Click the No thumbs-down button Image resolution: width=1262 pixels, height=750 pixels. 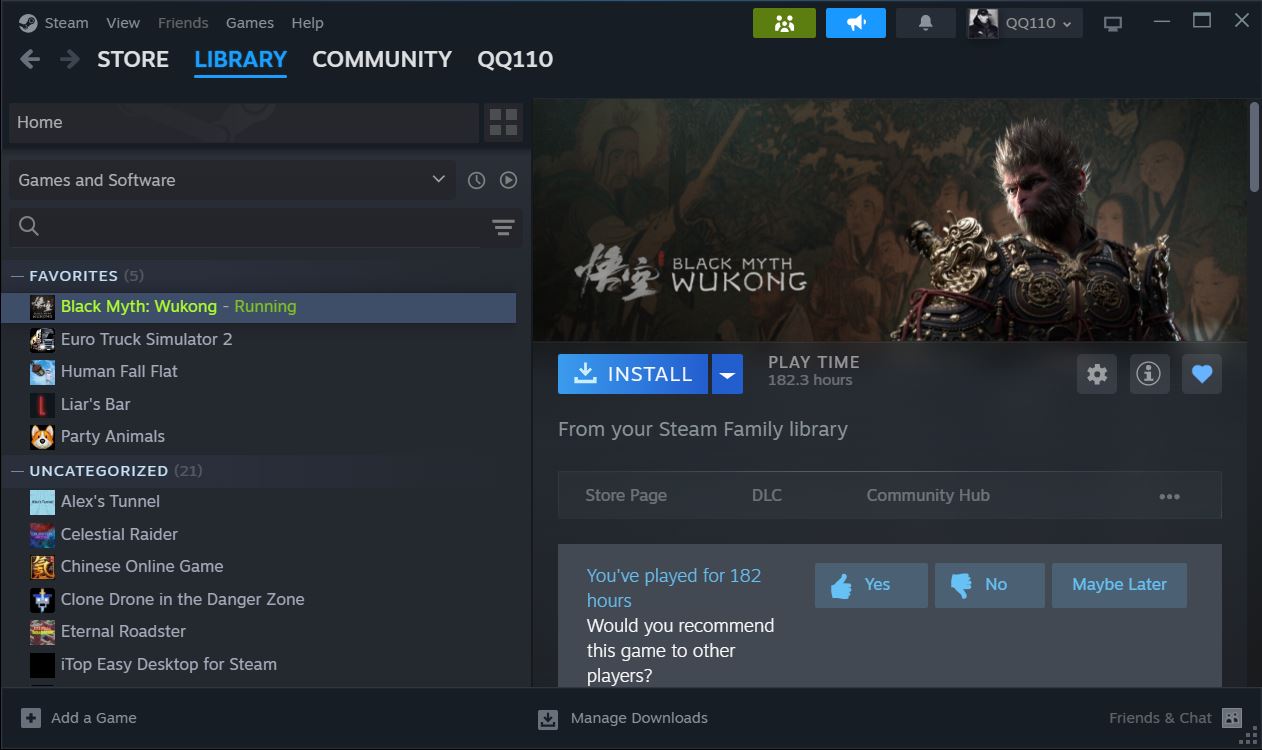pyautogui.click(x=990, y=585)
